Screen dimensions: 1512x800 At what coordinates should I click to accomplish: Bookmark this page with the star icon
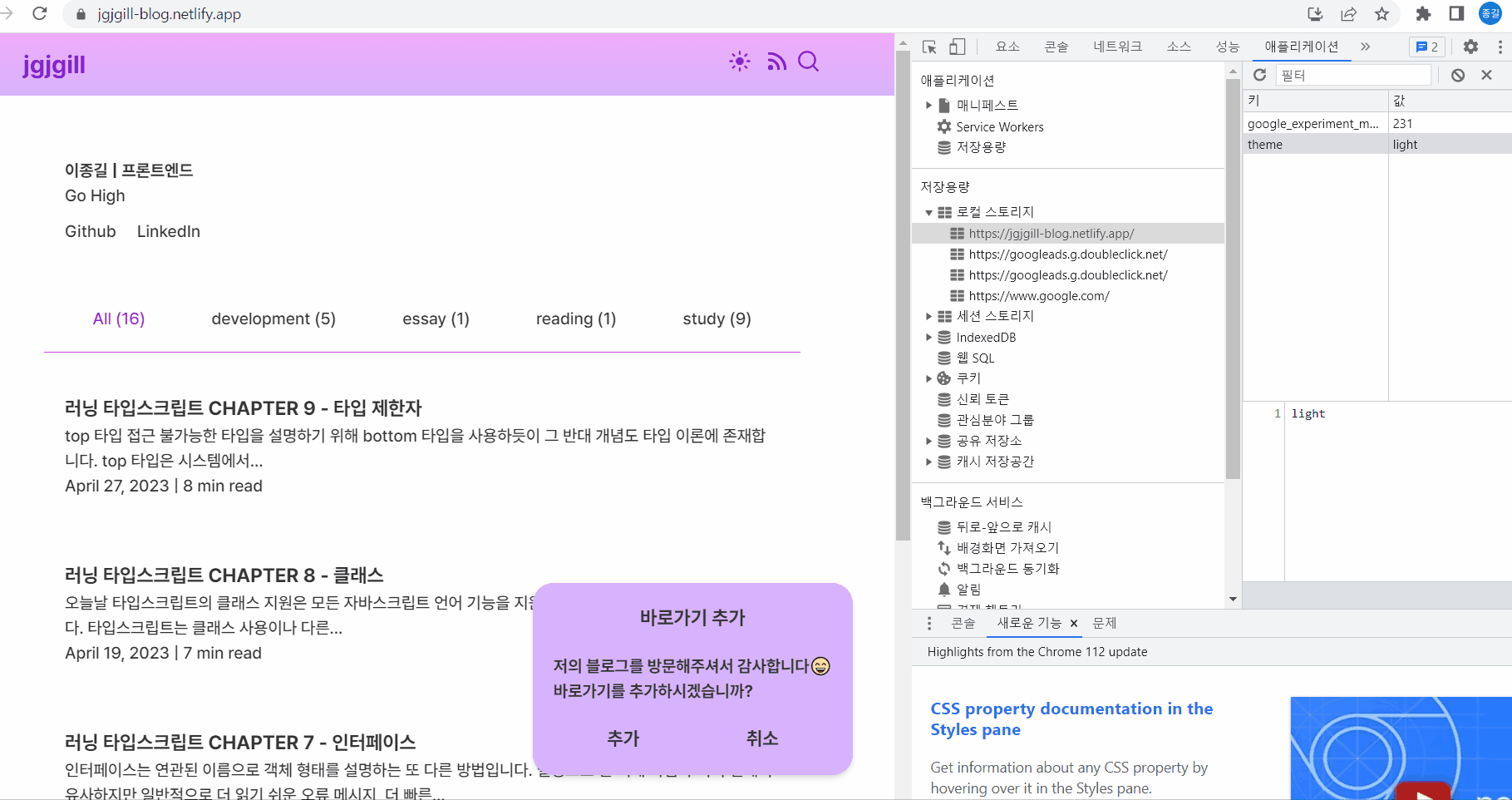[x=1381, y=14]
